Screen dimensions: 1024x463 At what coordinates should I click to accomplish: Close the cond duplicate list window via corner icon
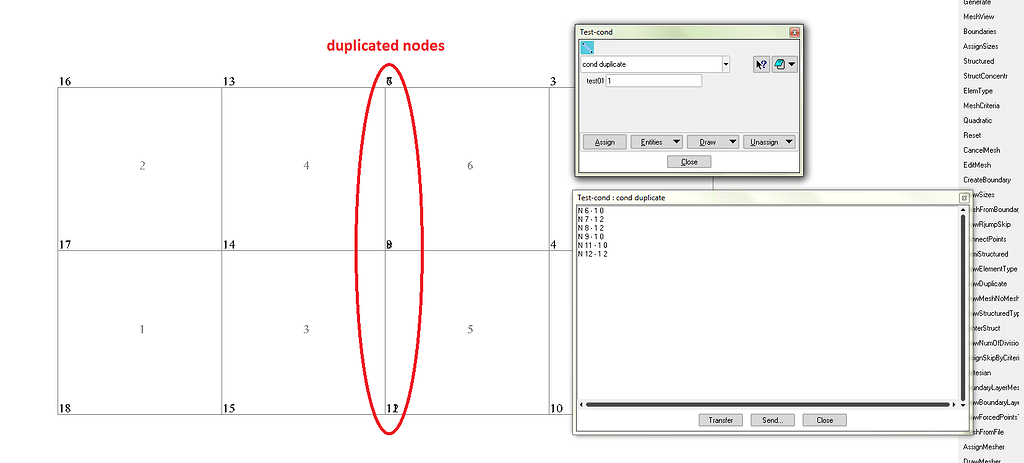pos(963,197)
